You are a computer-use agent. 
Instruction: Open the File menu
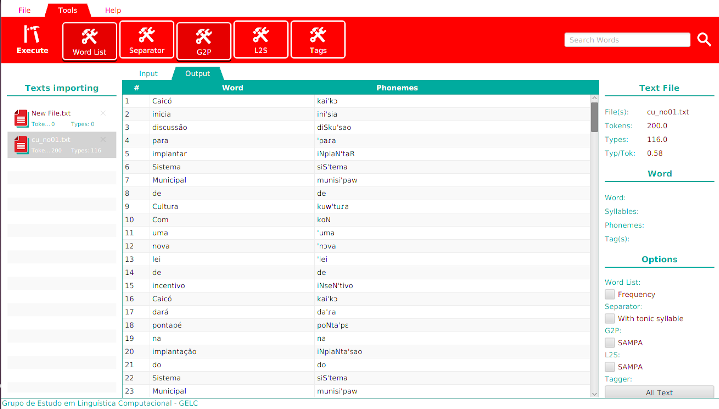pos(24,9)
